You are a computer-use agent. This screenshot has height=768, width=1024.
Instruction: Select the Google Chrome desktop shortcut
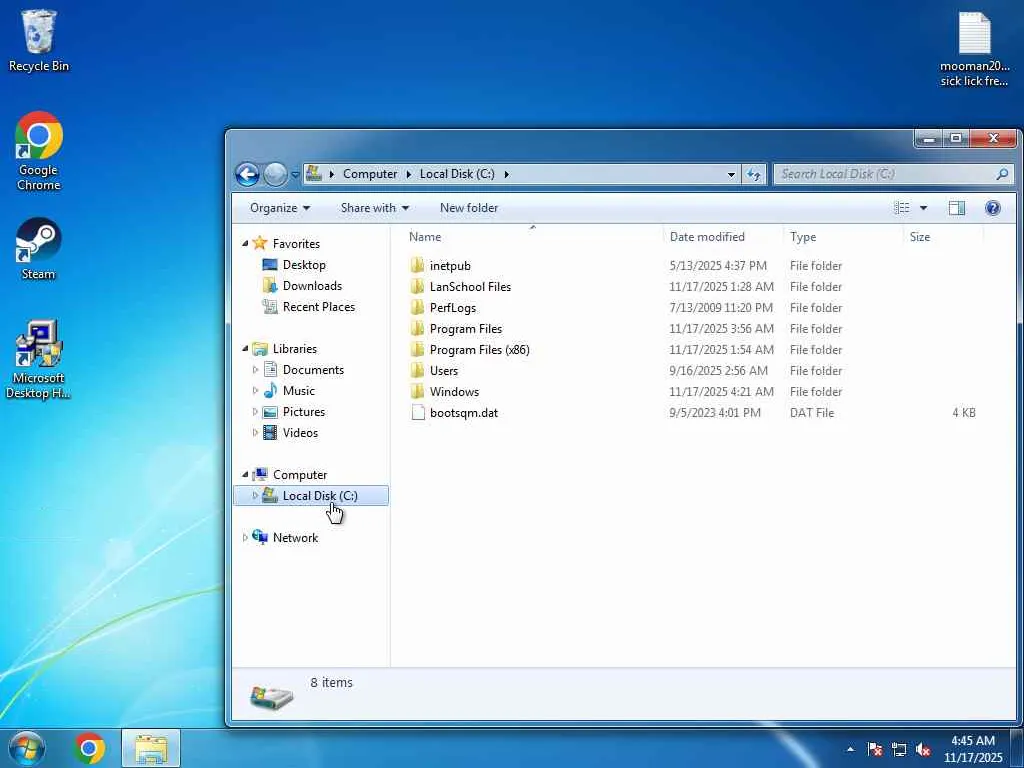pyautogui.click(x=39, y=152)
